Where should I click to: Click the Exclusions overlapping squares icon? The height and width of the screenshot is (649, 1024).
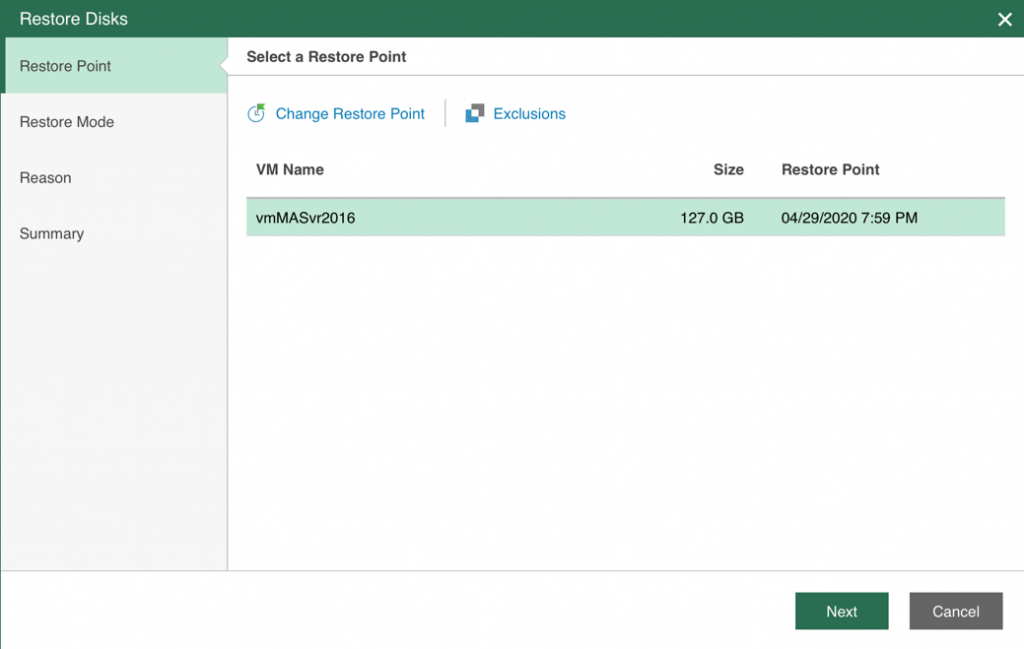coord(475,113)
